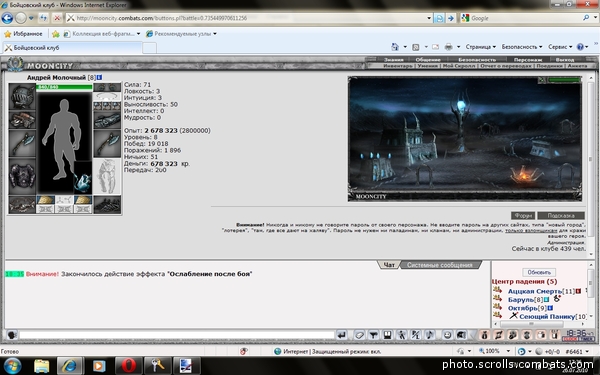The image size is (600, 375).
Task: Click the helmet equipment slot icon
Action: [22, 96]
